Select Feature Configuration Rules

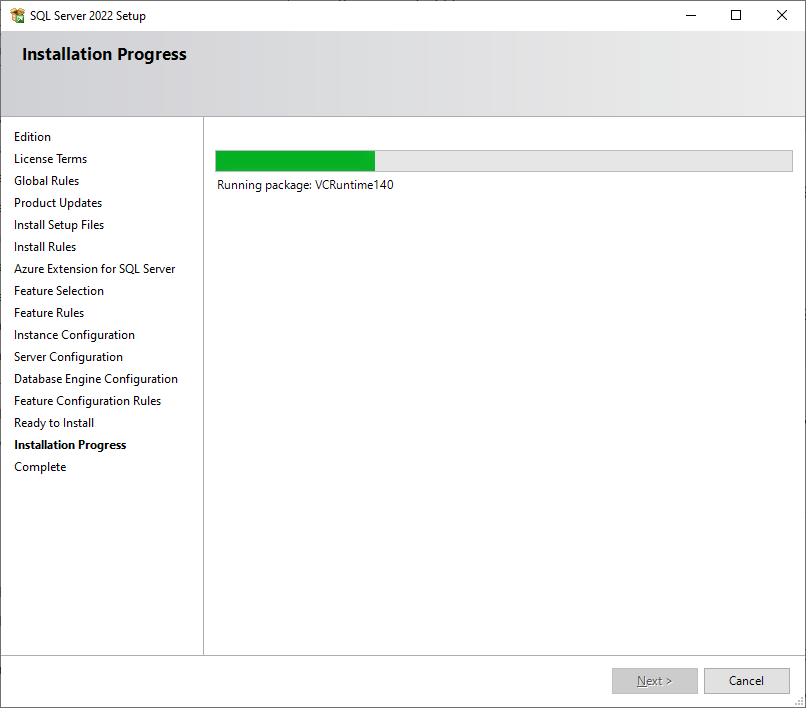pyautogui.click(x=87, y=400)
